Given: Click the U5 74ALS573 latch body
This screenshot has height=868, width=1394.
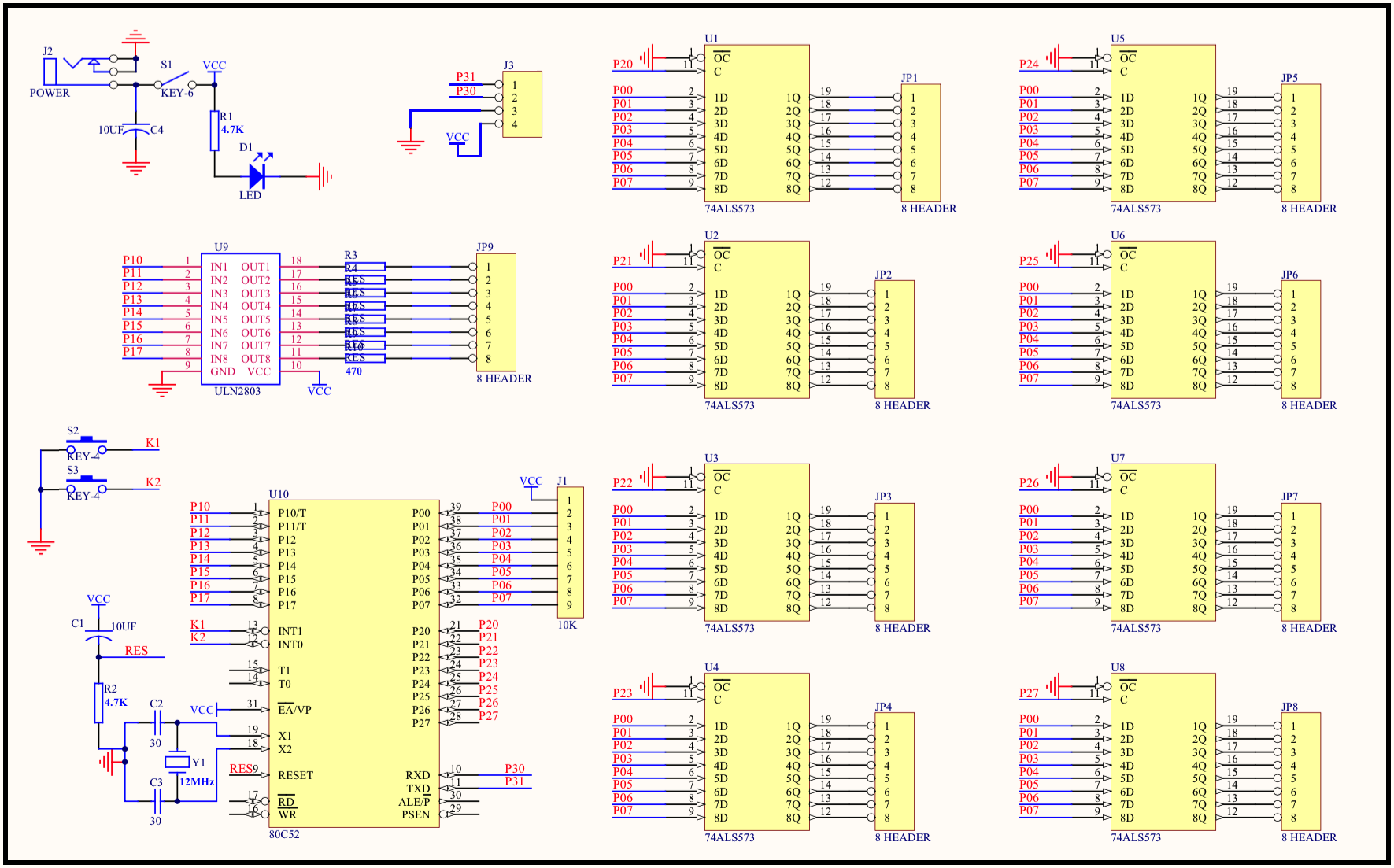Looking at the screenshot, I should (1163, 124).
